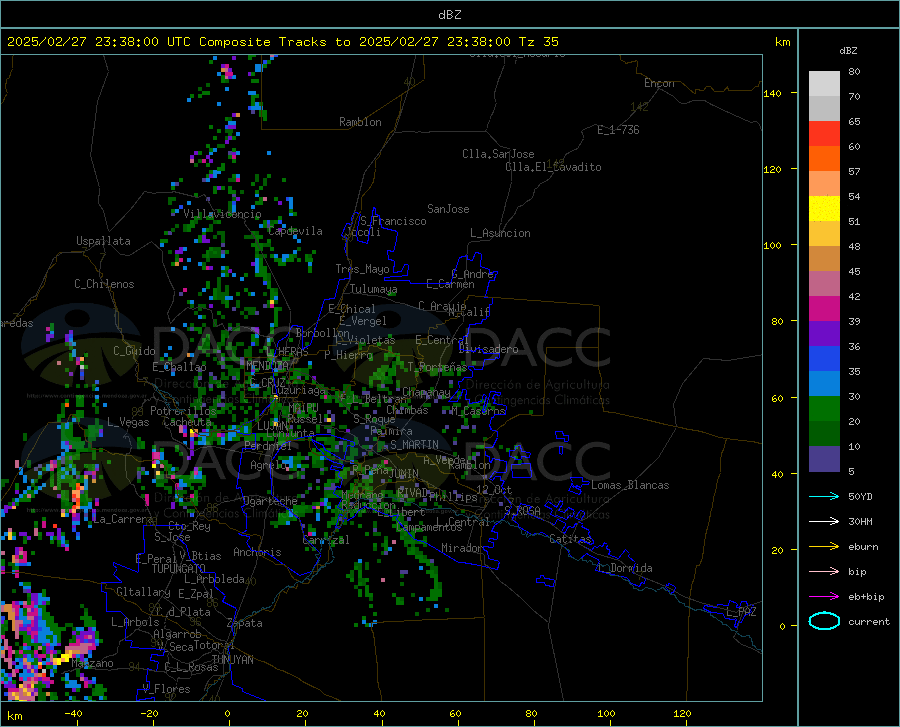Screen dimensions: 900x727
Task: Click the Capdevila map label
Action: click(295, 231)
